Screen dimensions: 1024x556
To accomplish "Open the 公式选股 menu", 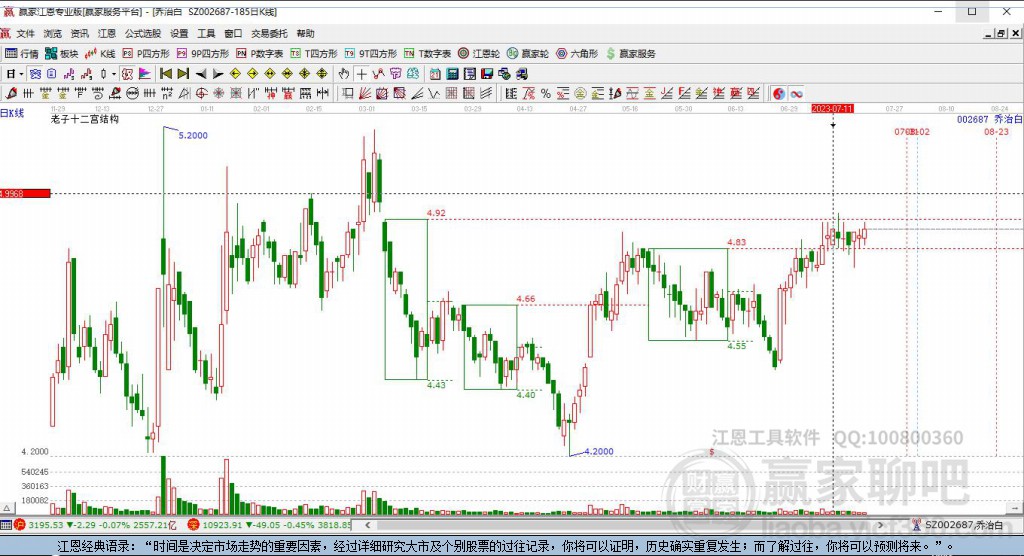I will click(143, 33).
